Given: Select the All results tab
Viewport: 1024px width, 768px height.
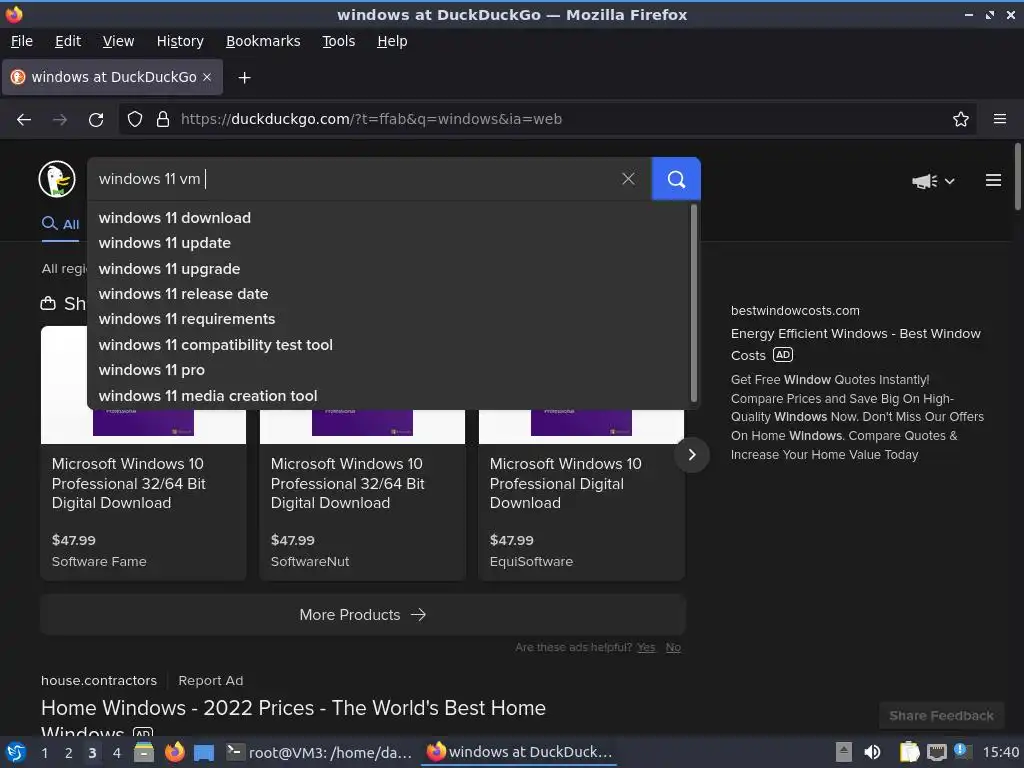Looking at the screenshot, I should [x=61, y=224].
